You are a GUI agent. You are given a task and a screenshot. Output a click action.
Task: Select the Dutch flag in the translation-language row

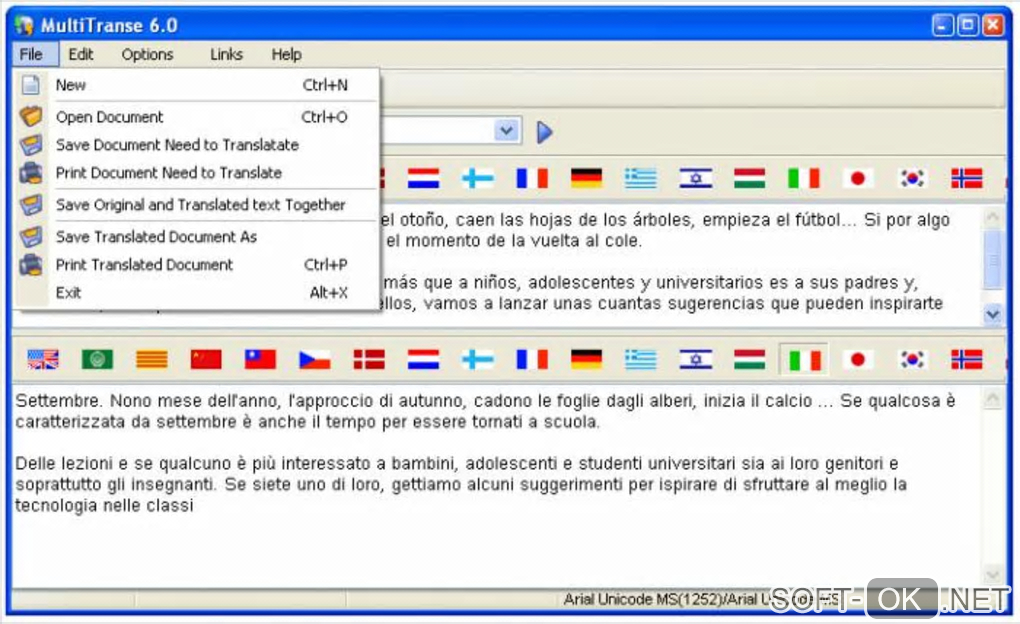[423, 359]
